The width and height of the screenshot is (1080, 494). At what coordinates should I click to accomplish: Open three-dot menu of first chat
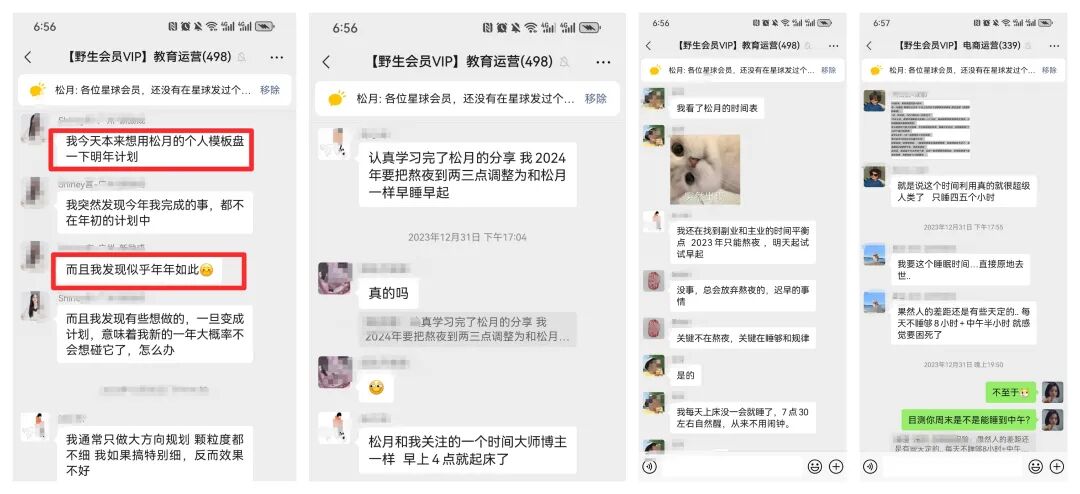(x=277, y=57)
